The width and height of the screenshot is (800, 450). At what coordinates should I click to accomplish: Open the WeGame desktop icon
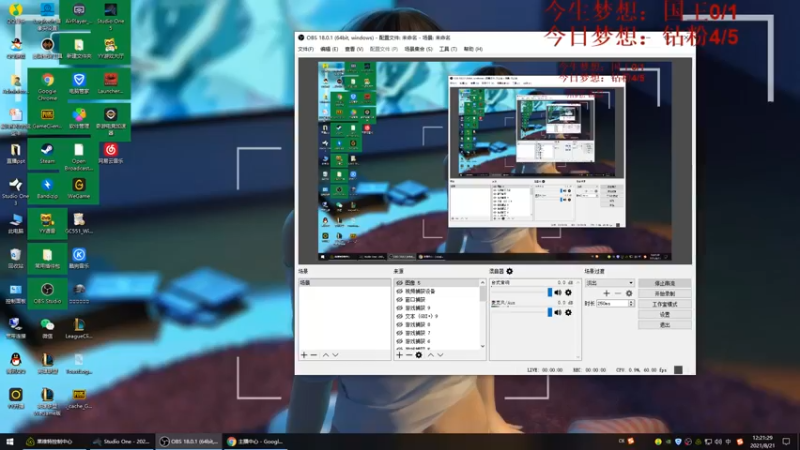pos(79,188)
